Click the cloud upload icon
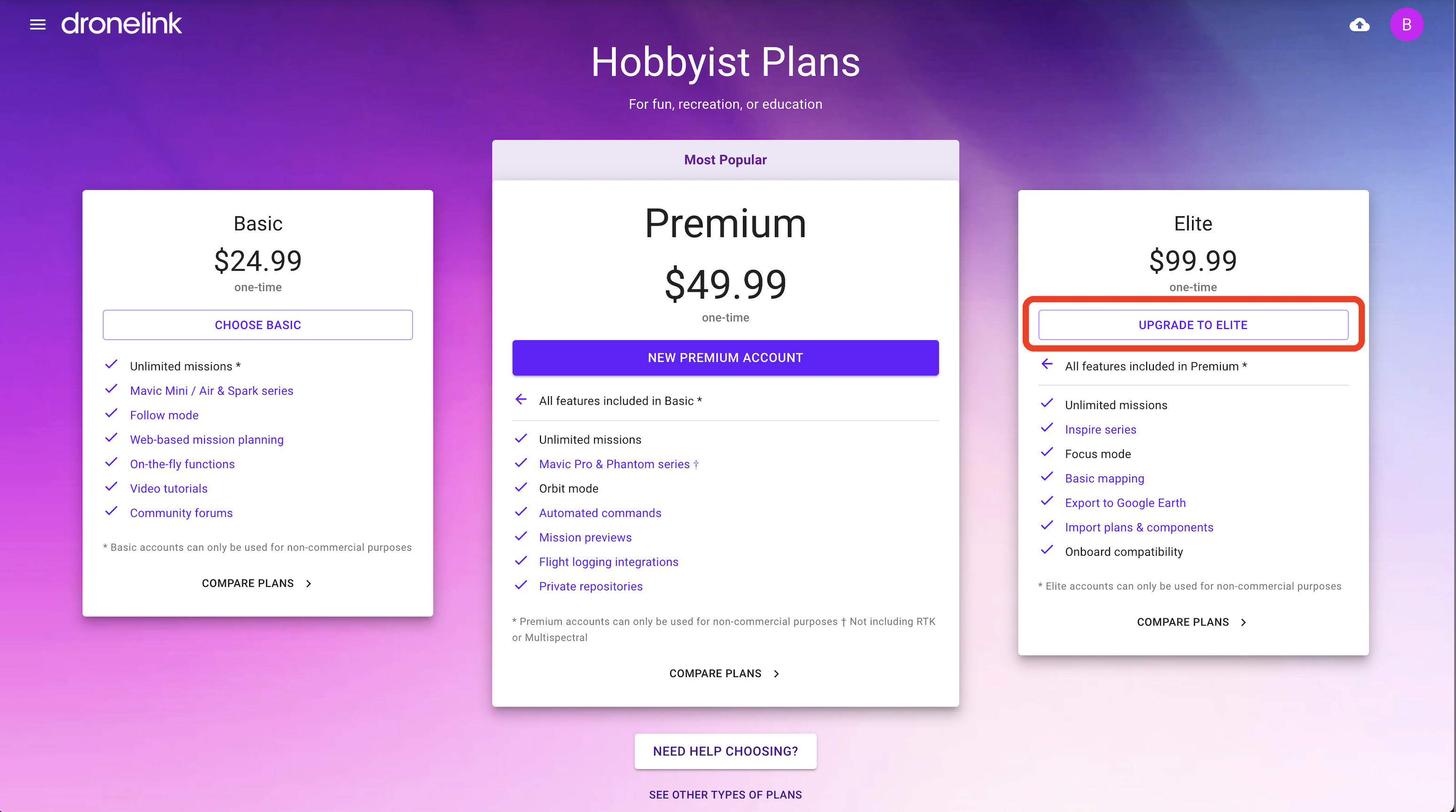Screen dimensions: 1456x812 pyautogui.click(x=1359, y=25)
